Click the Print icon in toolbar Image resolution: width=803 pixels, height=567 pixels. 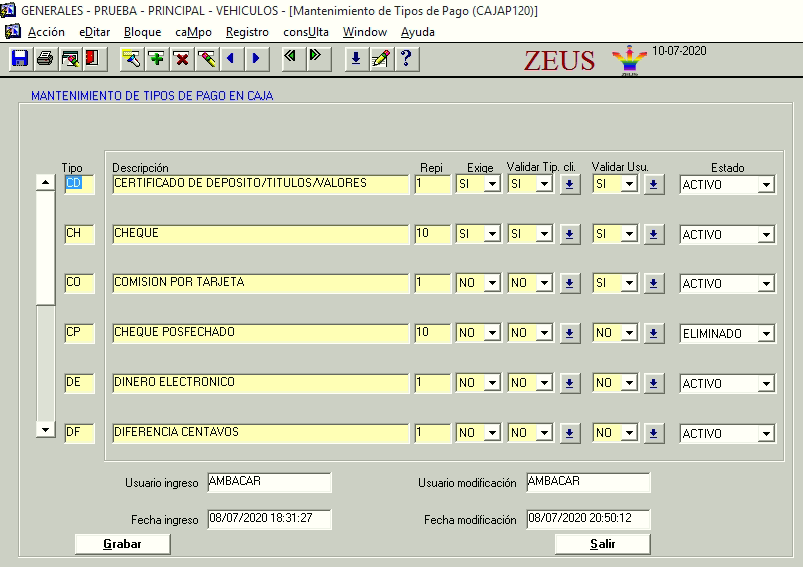[44, 59]
